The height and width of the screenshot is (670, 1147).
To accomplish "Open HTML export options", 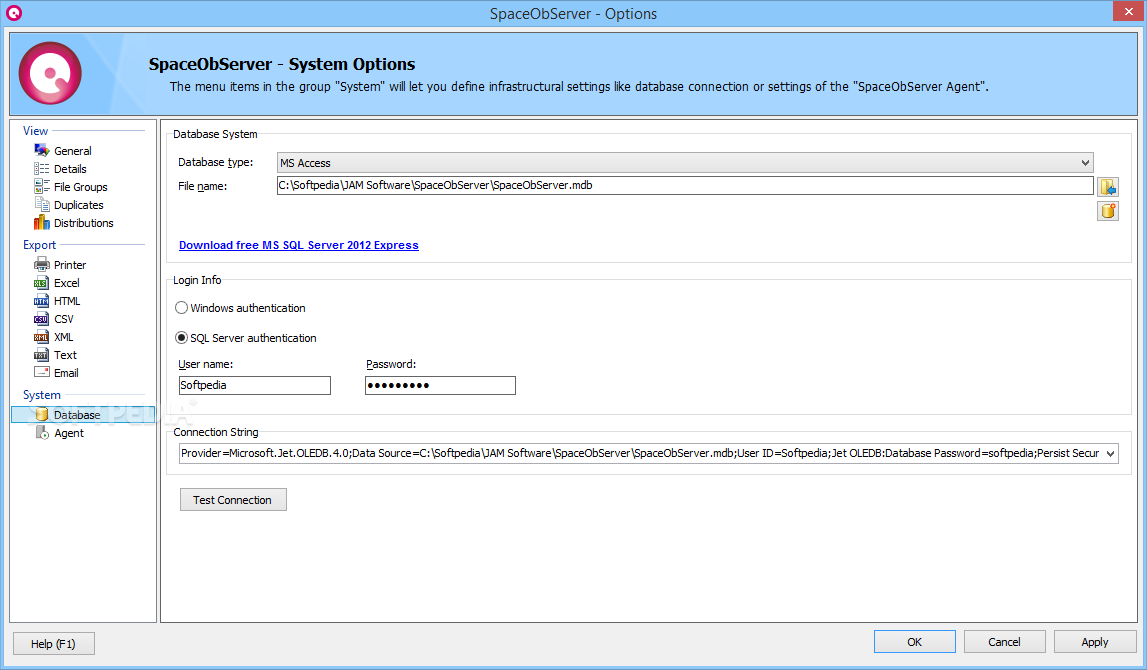I will point(67,301).
